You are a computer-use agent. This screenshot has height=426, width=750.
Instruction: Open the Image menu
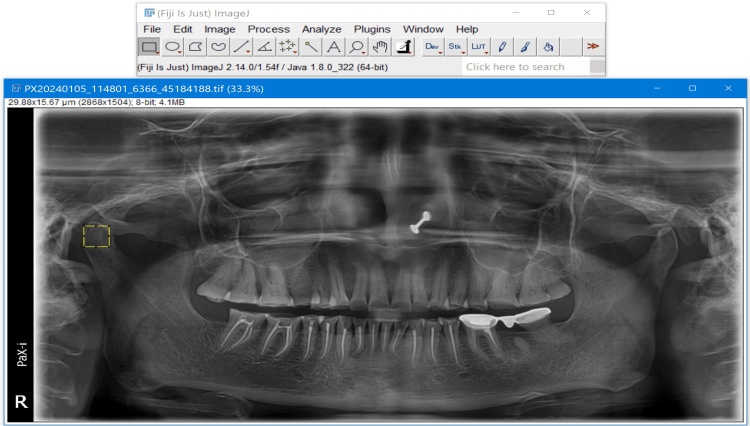pos(220,29)
